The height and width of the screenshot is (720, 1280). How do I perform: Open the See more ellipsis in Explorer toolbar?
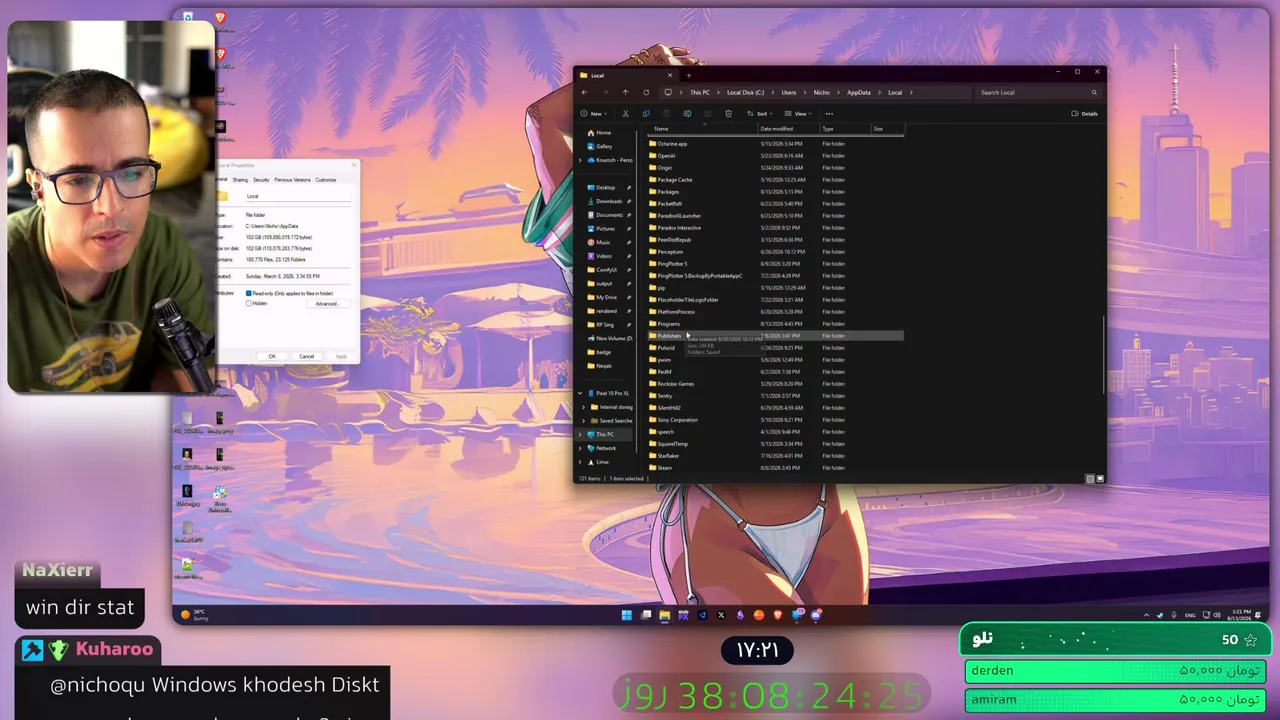pyautogui.click(x=829, y=114)
